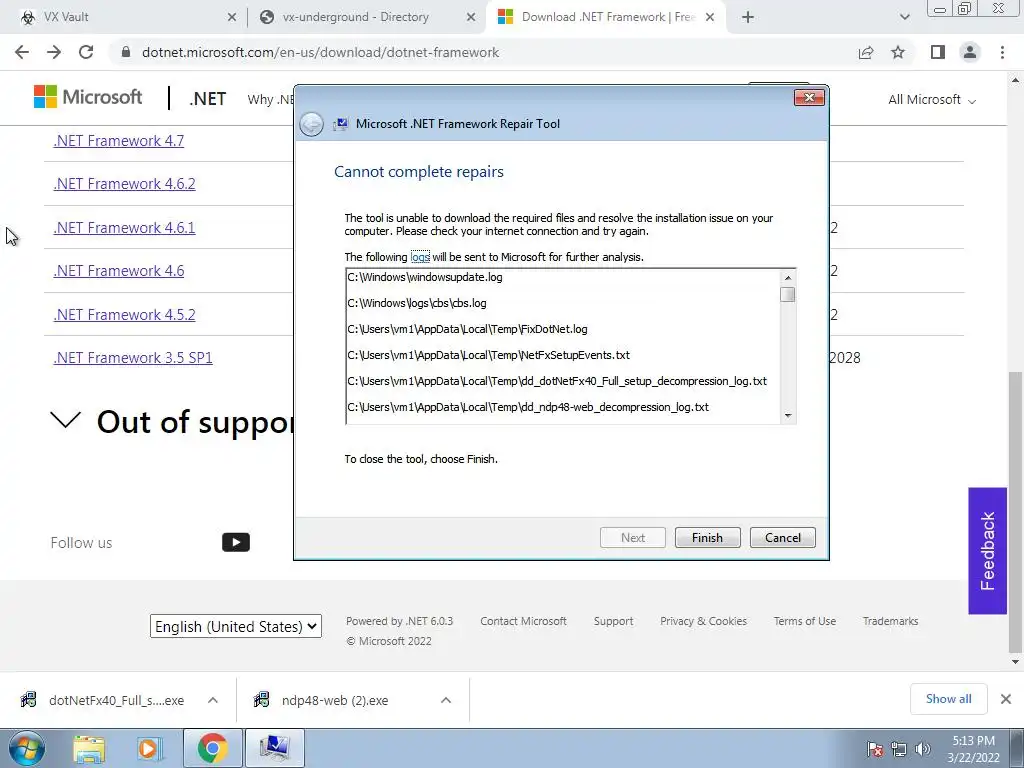1024x768 pixels.
Task: Close the downloads bar with X
Action: click(x=1006, y=699)
